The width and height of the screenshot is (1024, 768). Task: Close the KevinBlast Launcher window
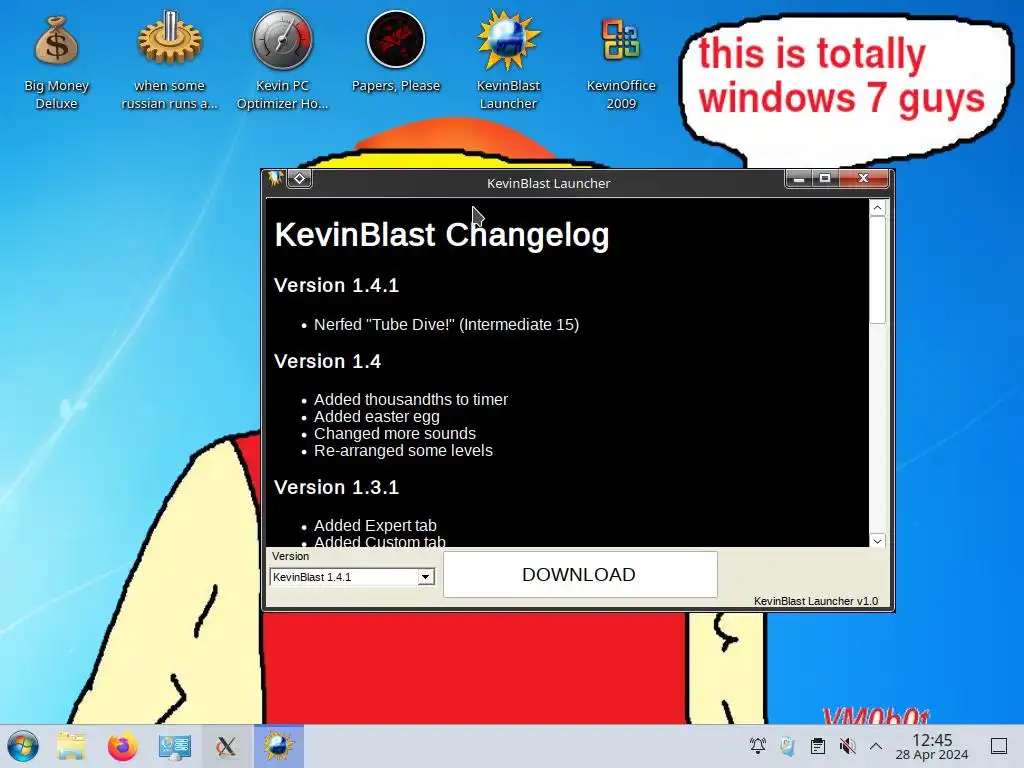point(863,178)
